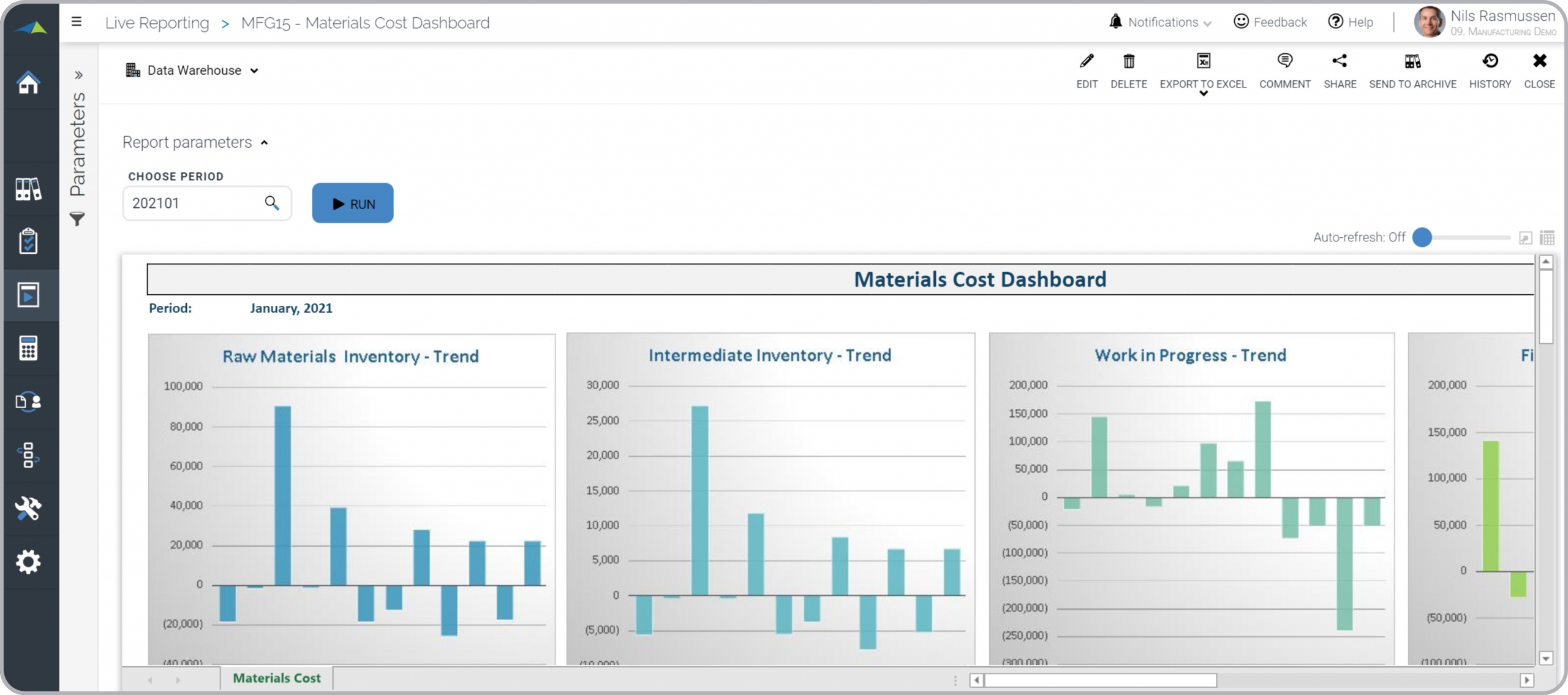Open Settings from the sidebar gear icon
This screenshot has height=695, width=1568.
(28, 561)
